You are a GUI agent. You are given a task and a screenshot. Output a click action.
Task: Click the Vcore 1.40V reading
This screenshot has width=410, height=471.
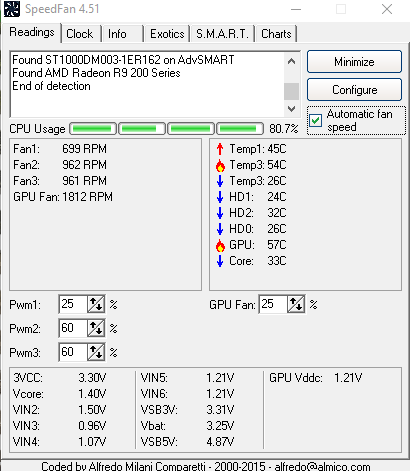[59, 394]
